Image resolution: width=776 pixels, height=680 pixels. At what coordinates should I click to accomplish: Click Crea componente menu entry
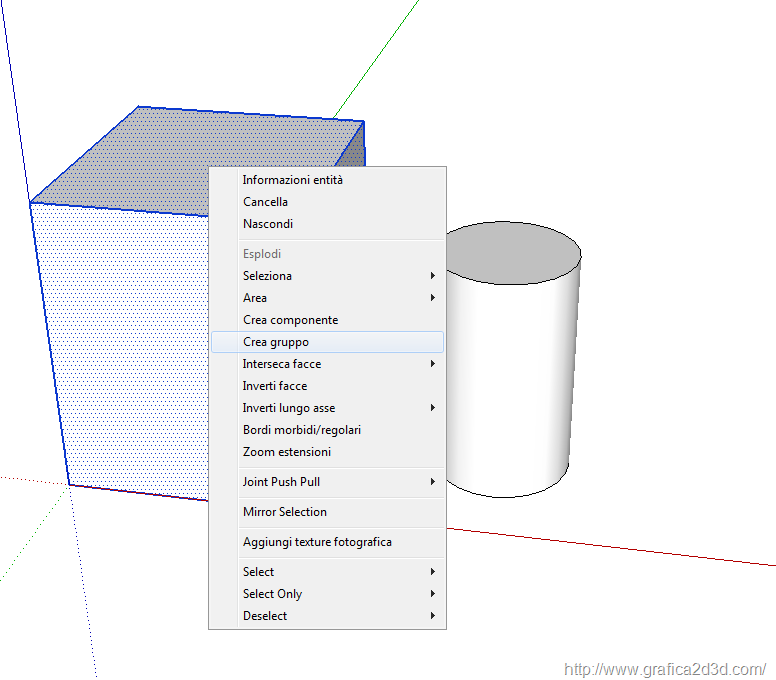click(x=290, y=320)
